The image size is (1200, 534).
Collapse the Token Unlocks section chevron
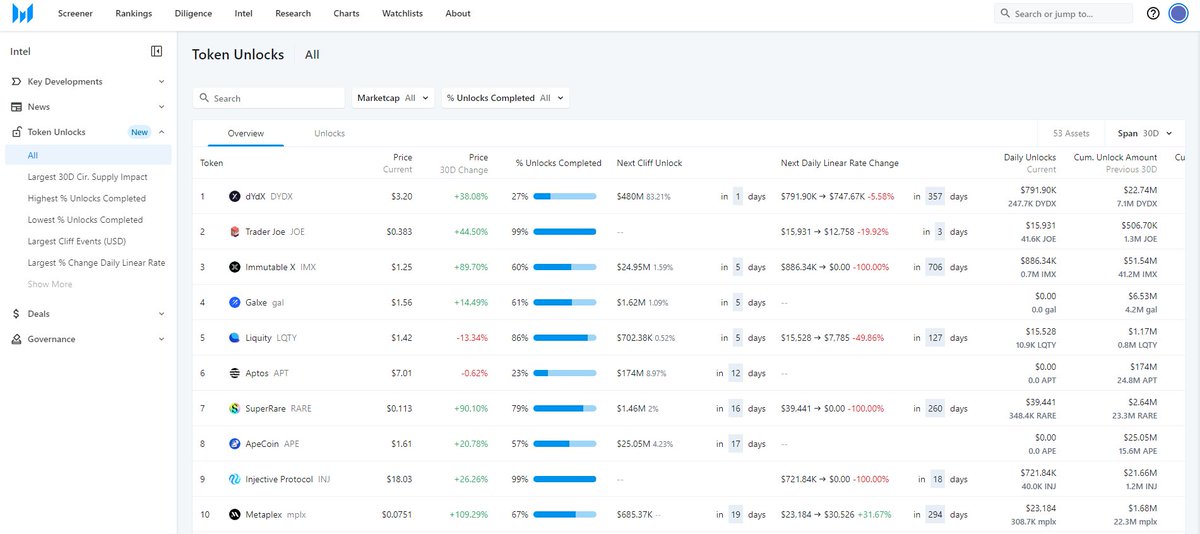[162, 132]
